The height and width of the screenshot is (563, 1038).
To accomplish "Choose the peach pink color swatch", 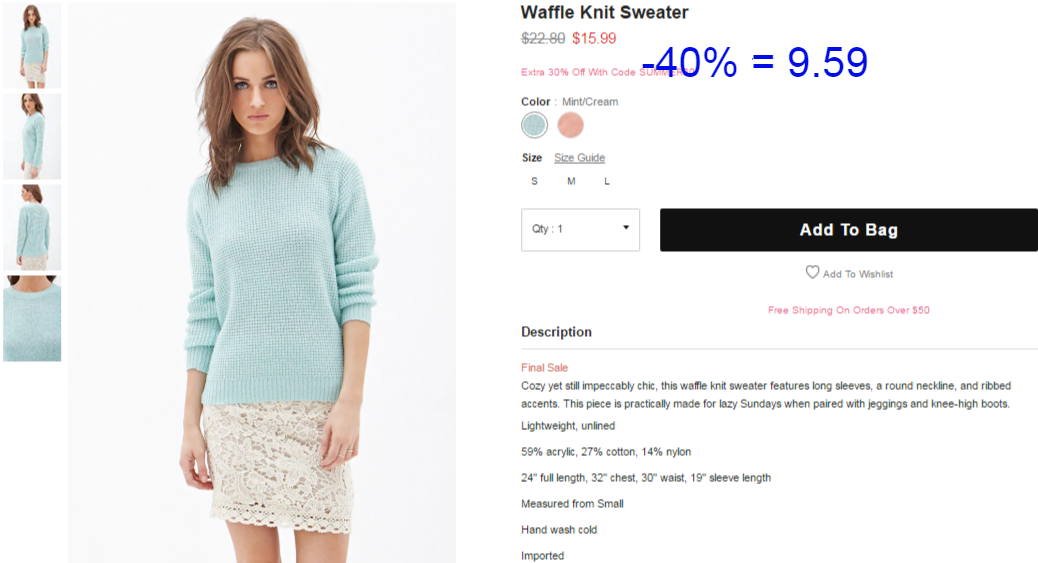I will (x=570, y=125).
